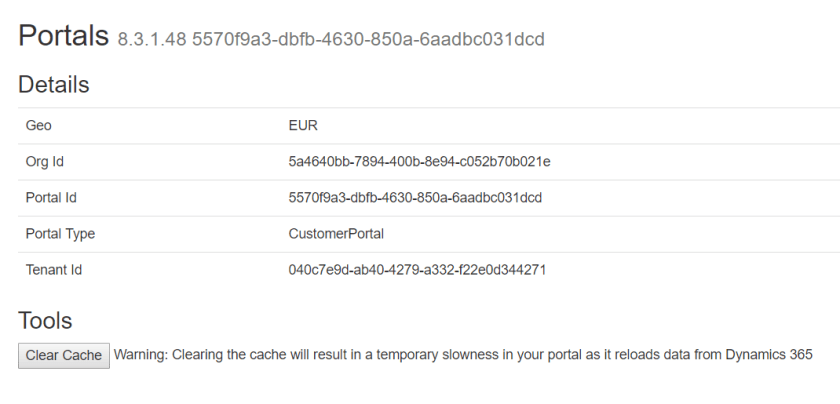Click the Portal Id value in Details table
The image size is (840, 404).
coord(415,198)
